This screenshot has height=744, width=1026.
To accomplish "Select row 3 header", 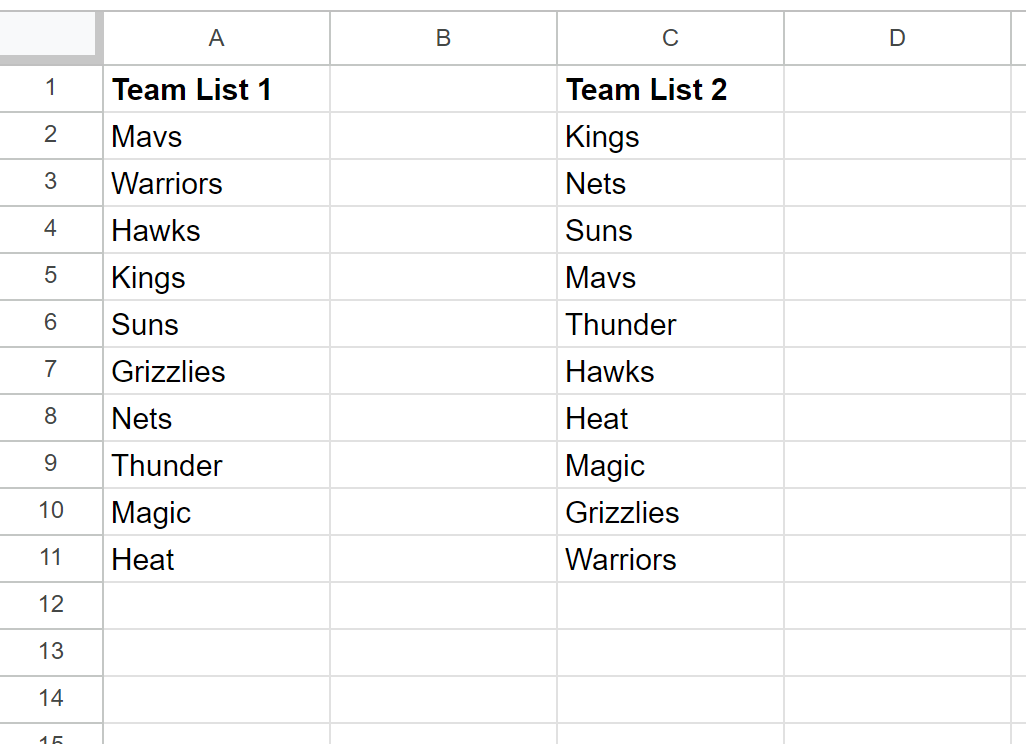I will tap(51, 183).
